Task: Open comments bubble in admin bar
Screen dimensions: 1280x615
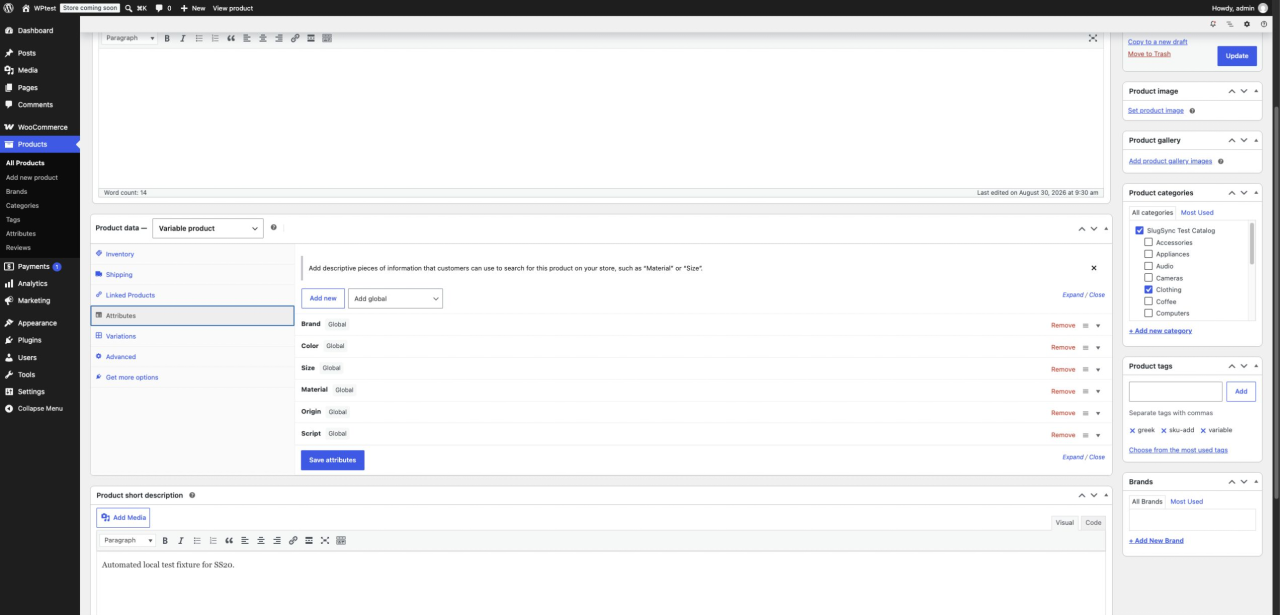Action: [x=160, y=8]
